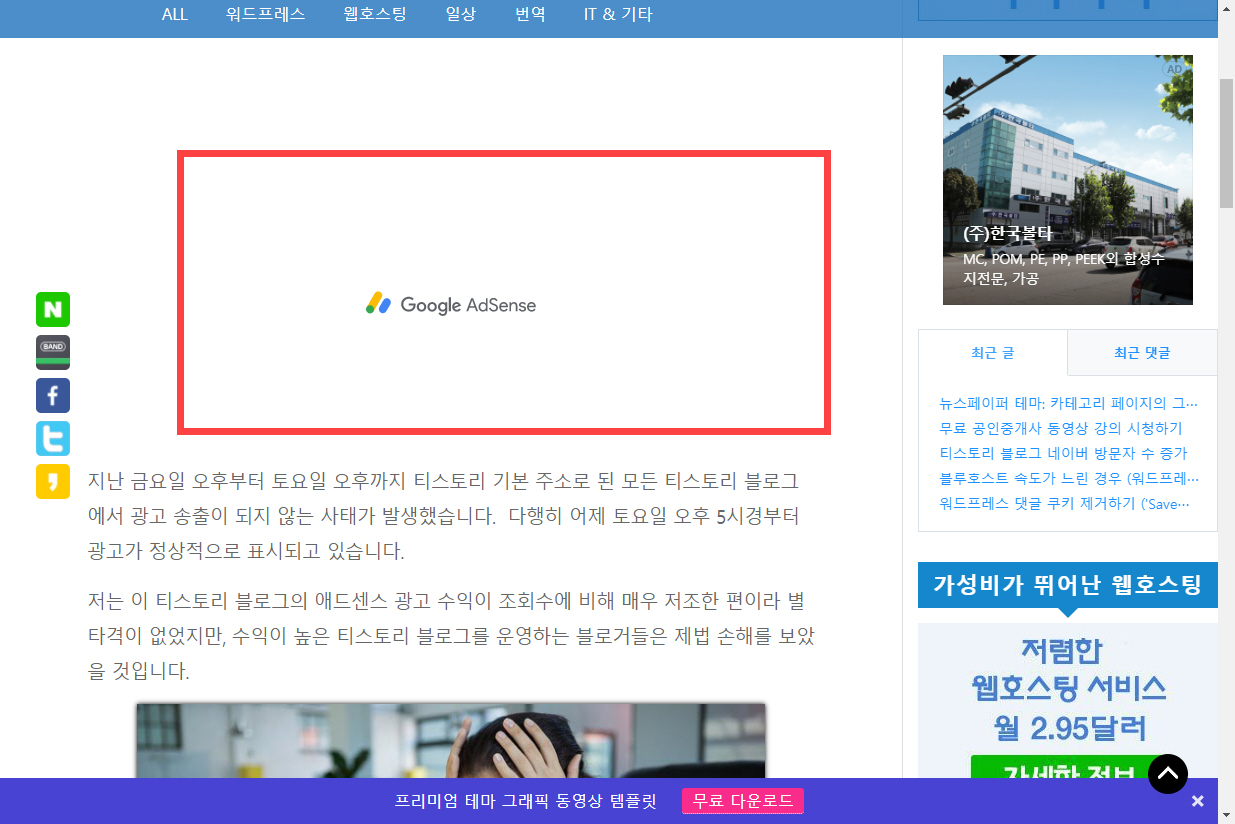Image resolution: width=1235 pixels, height=824 pixels.
Task: Share post via Naver icon
Action: point(53,310)
